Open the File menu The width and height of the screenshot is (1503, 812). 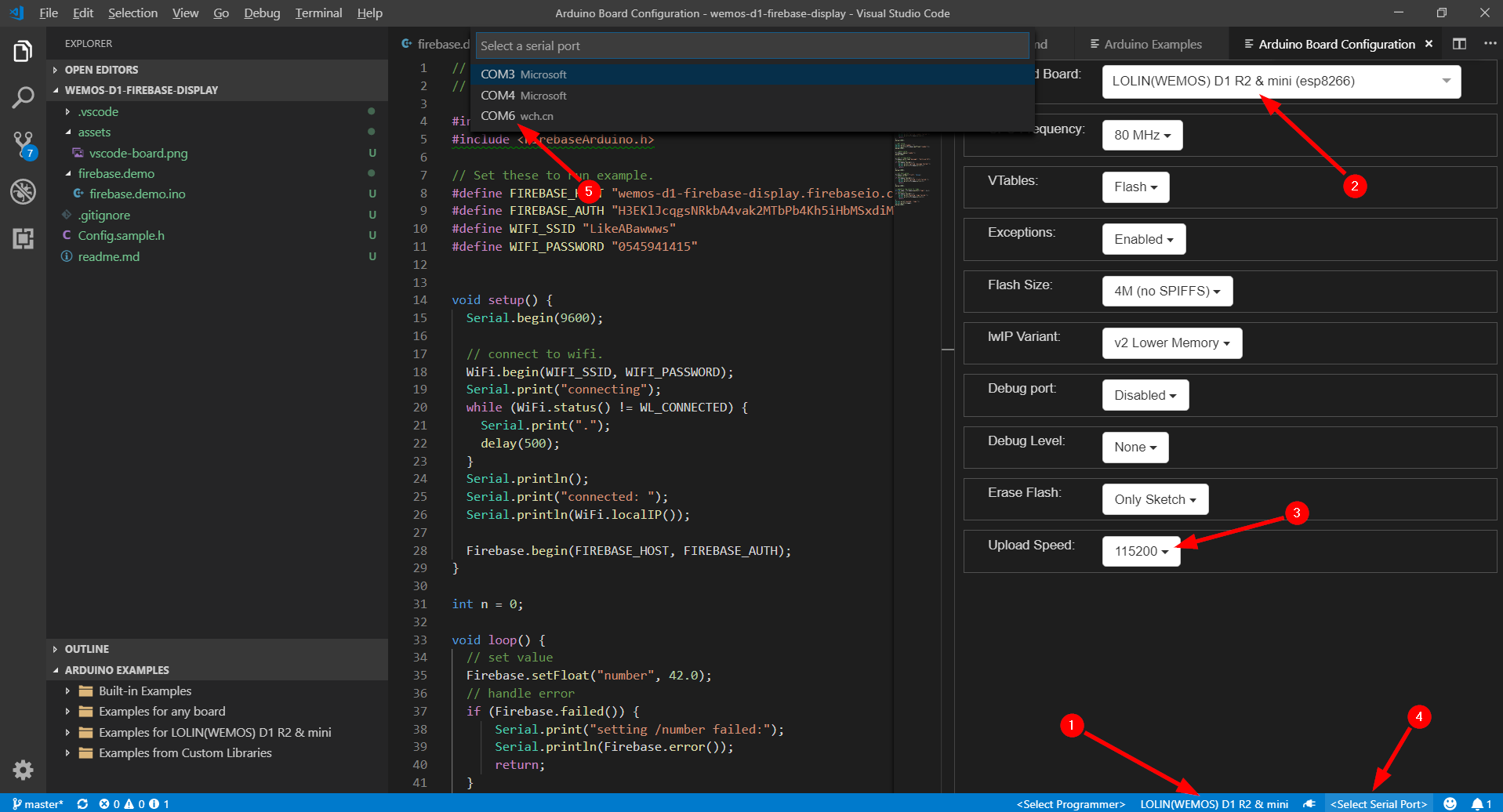click(49, 13)
